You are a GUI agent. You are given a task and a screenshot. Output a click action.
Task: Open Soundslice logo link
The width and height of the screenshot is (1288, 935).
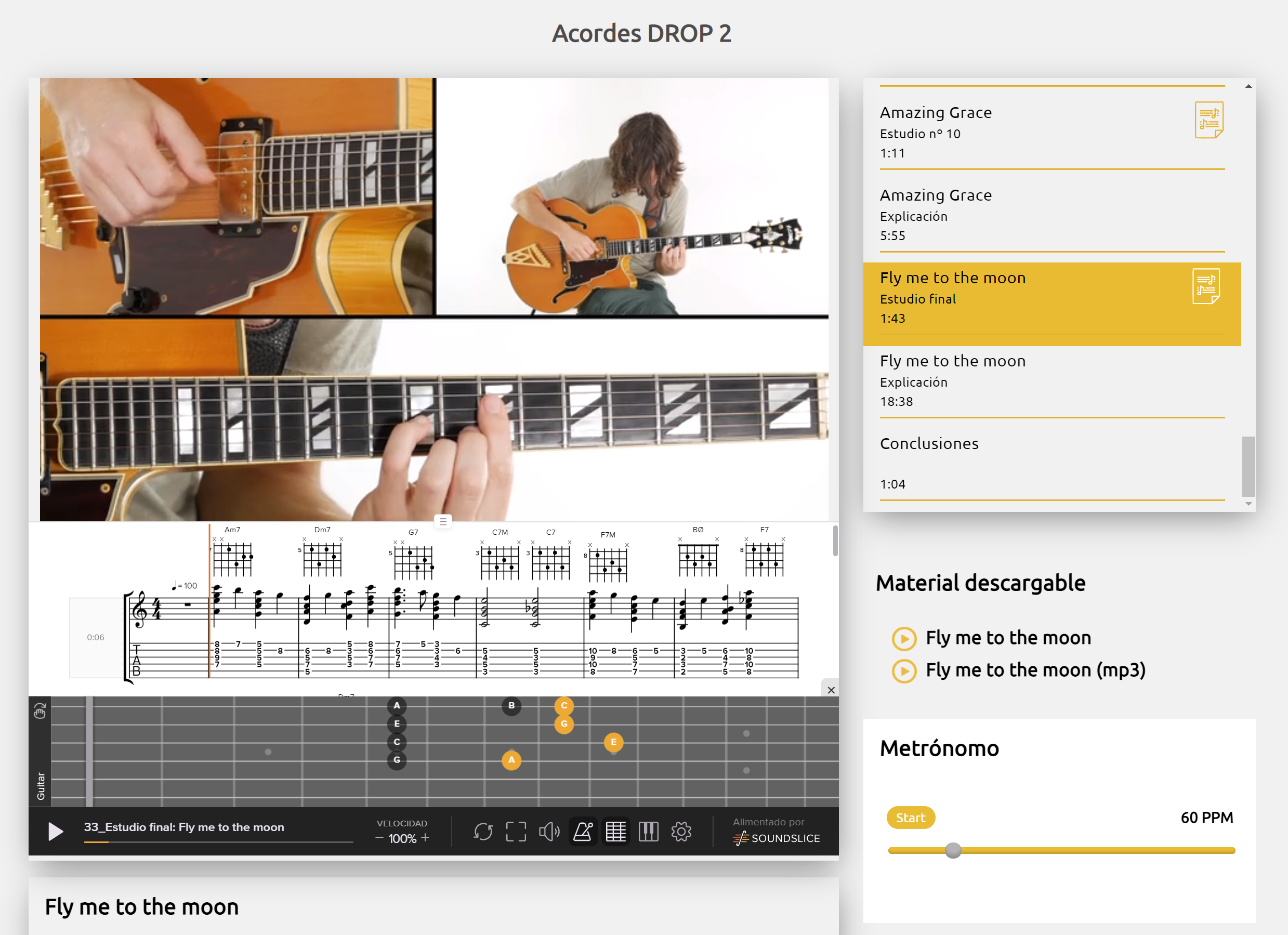tap(777, 838)
